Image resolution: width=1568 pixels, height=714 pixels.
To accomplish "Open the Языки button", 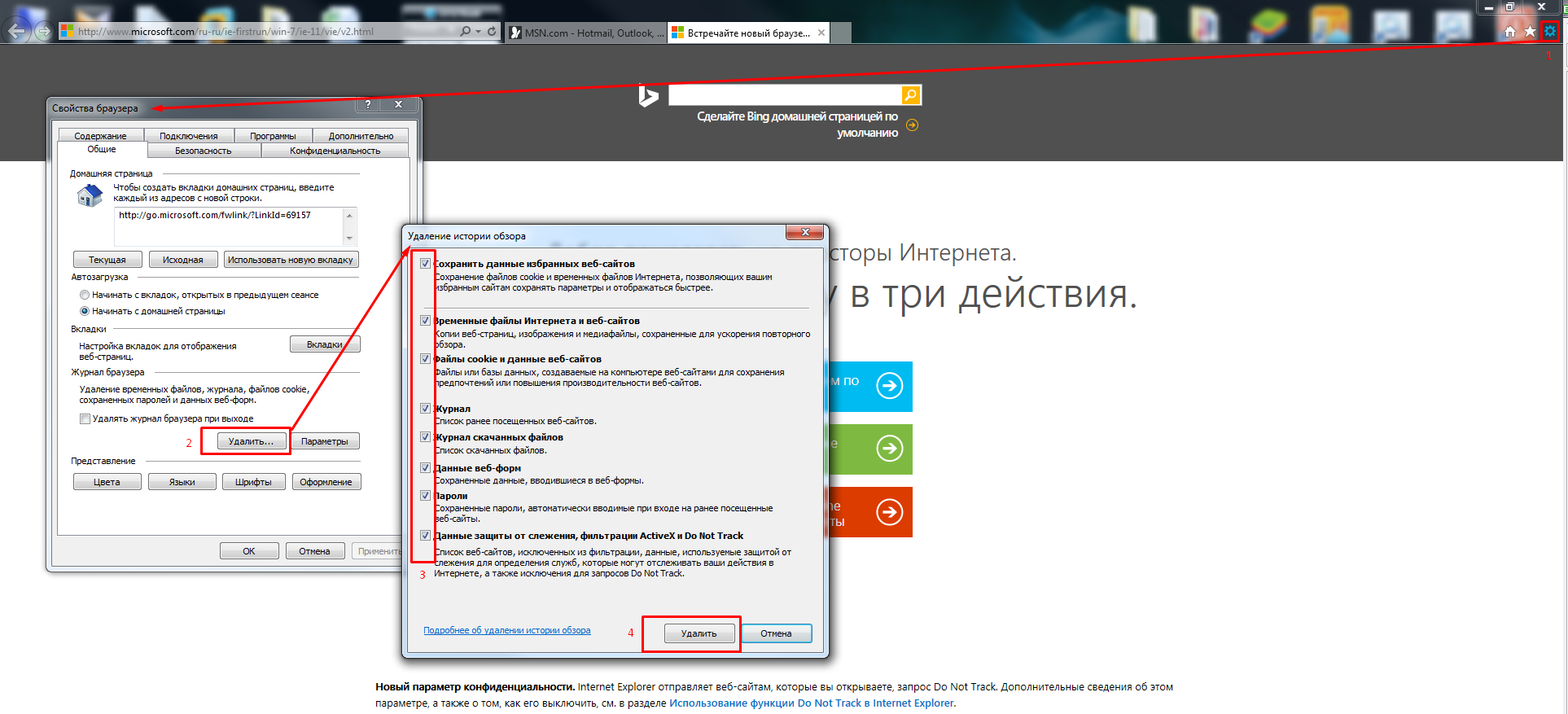I will 182,482.
